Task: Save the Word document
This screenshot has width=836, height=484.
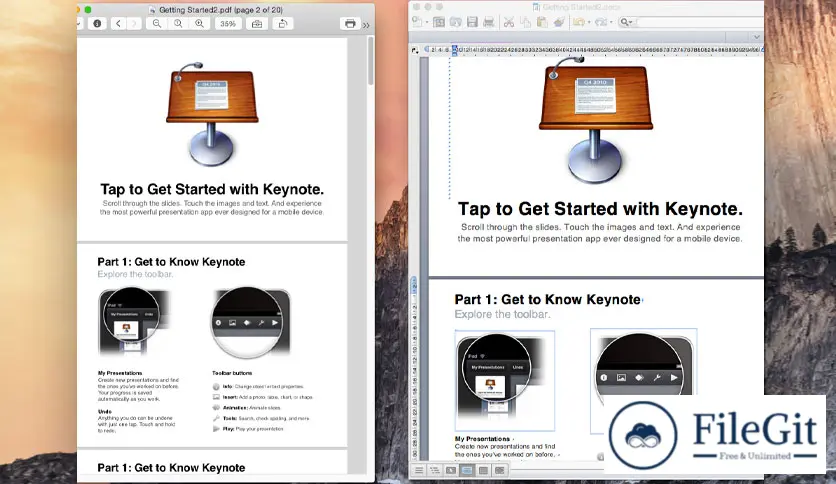Action: click(472, 22)
